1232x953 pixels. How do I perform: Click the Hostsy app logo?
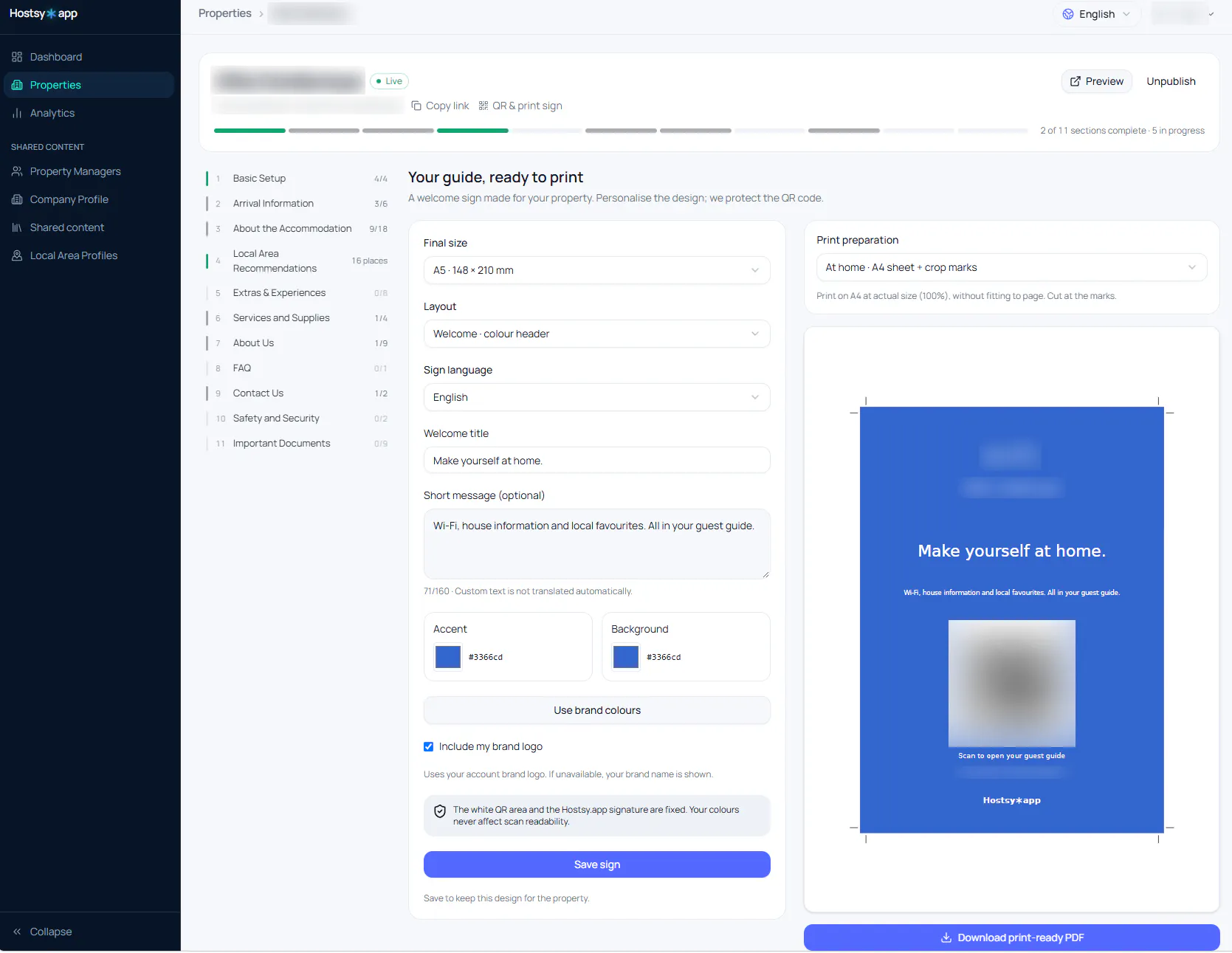pos(44,13)
